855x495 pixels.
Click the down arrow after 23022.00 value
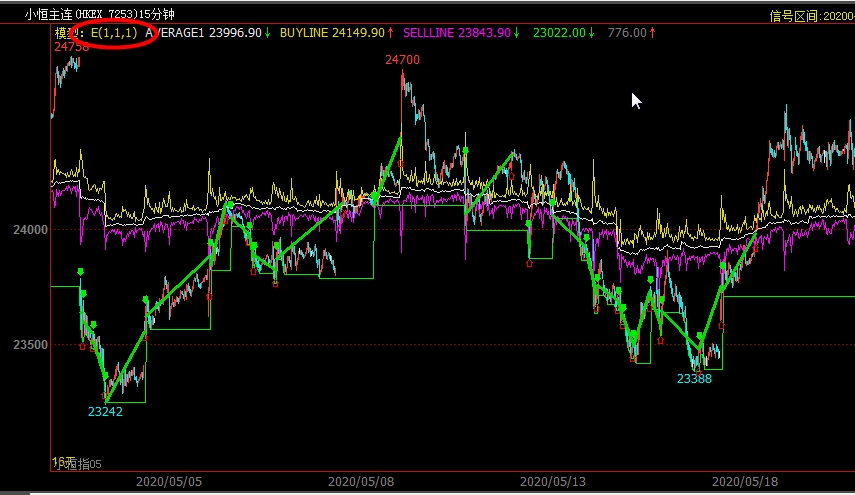pos(591,33)
